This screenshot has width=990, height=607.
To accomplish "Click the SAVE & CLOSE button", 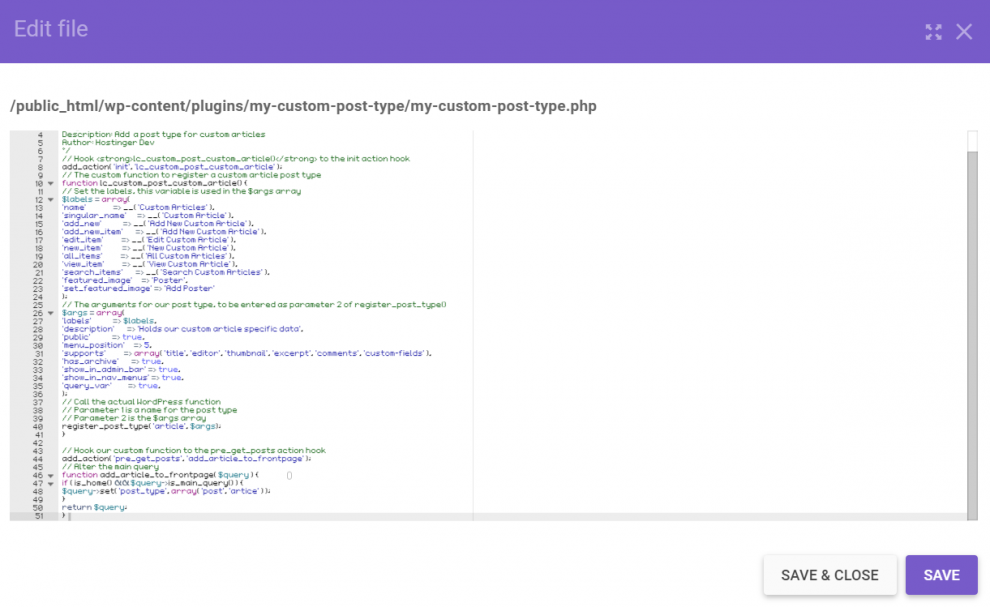I will pos(830,575).
